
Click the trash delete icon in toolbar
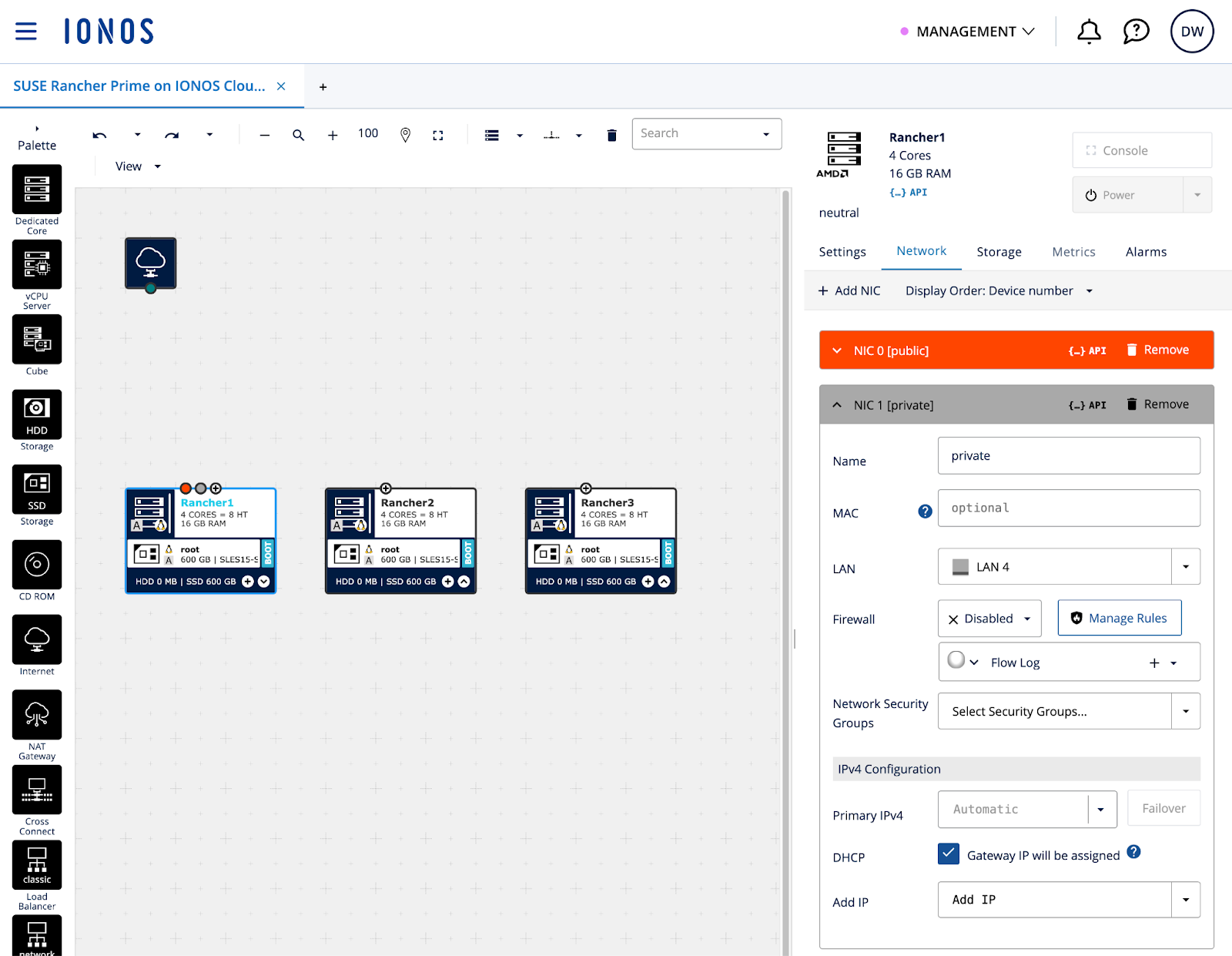click(611, 136)
